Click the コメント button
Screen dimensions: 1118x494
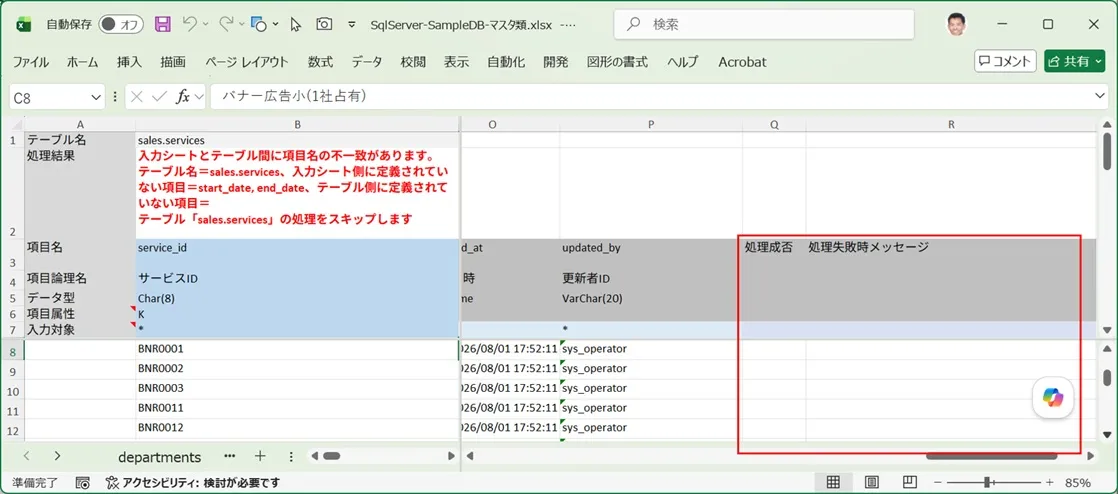point(1005,61)
